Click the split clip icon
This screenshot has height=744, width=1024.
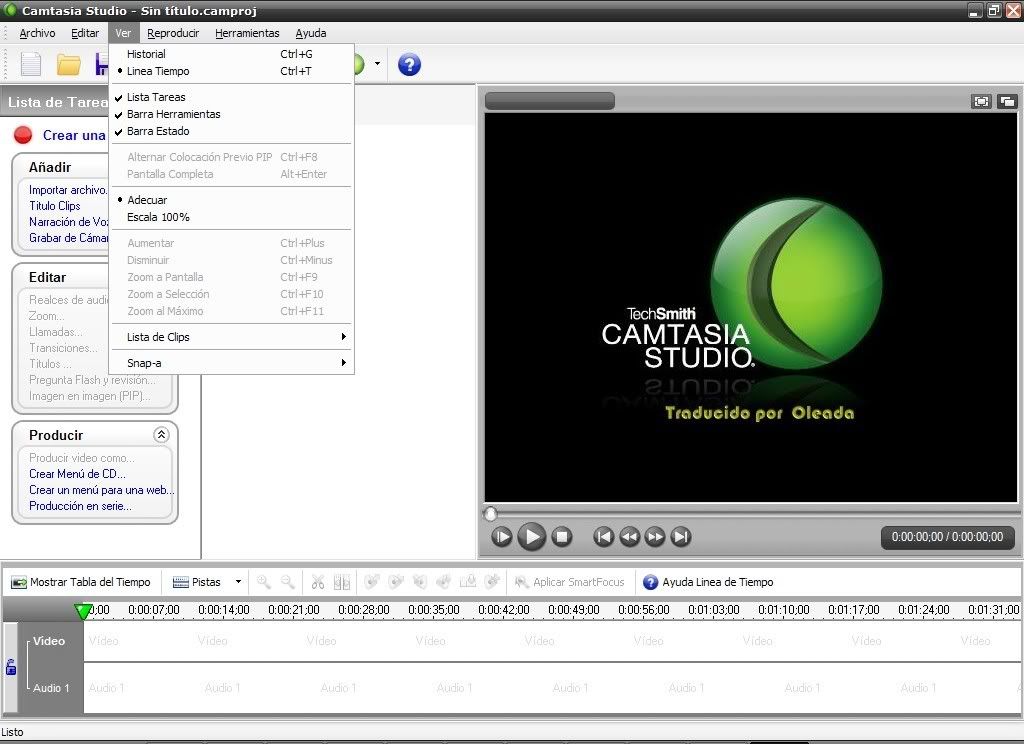coord(342,582)
